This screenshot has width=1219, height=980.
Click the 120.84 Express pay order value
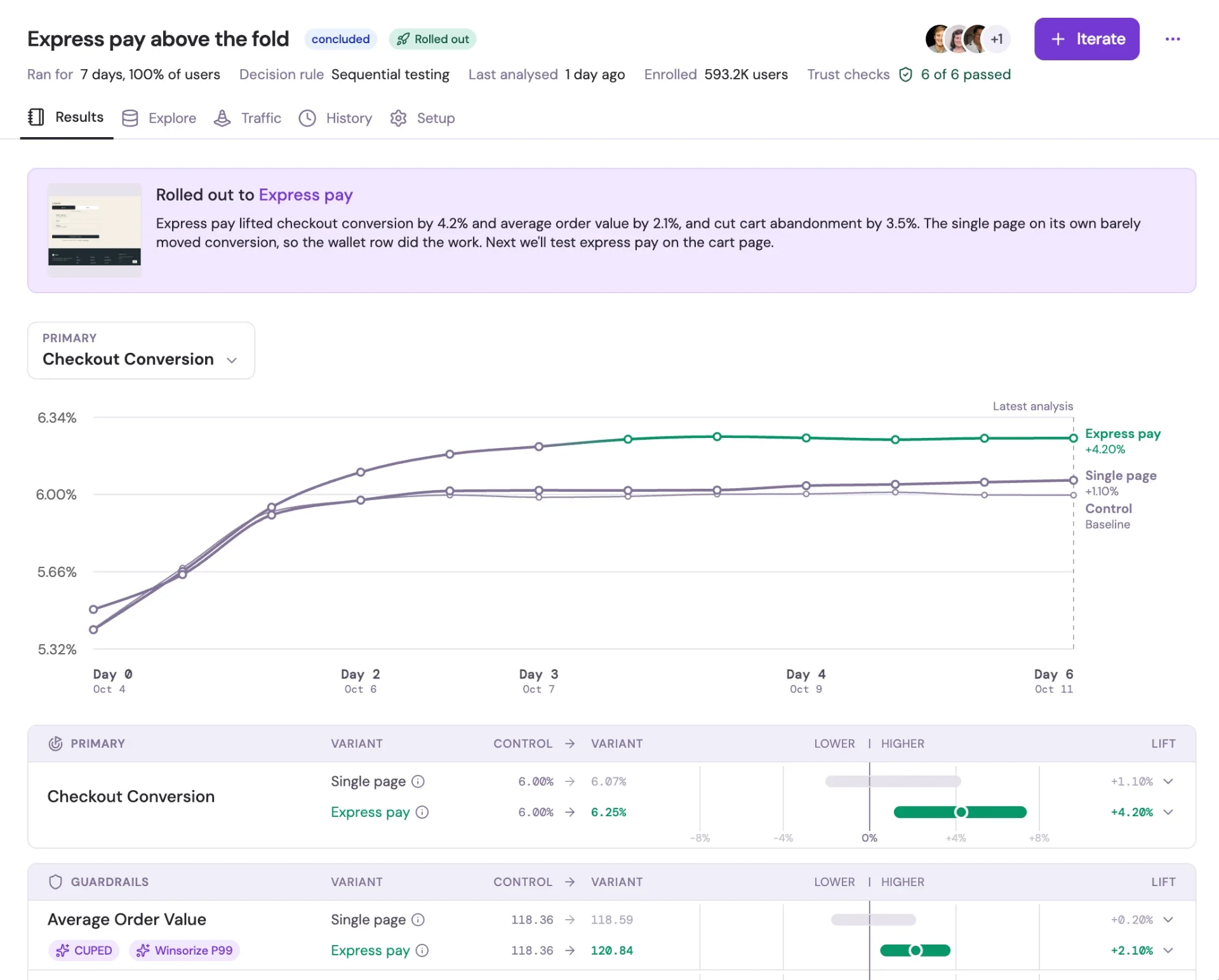pyautogui.click(x=611, y=951)
